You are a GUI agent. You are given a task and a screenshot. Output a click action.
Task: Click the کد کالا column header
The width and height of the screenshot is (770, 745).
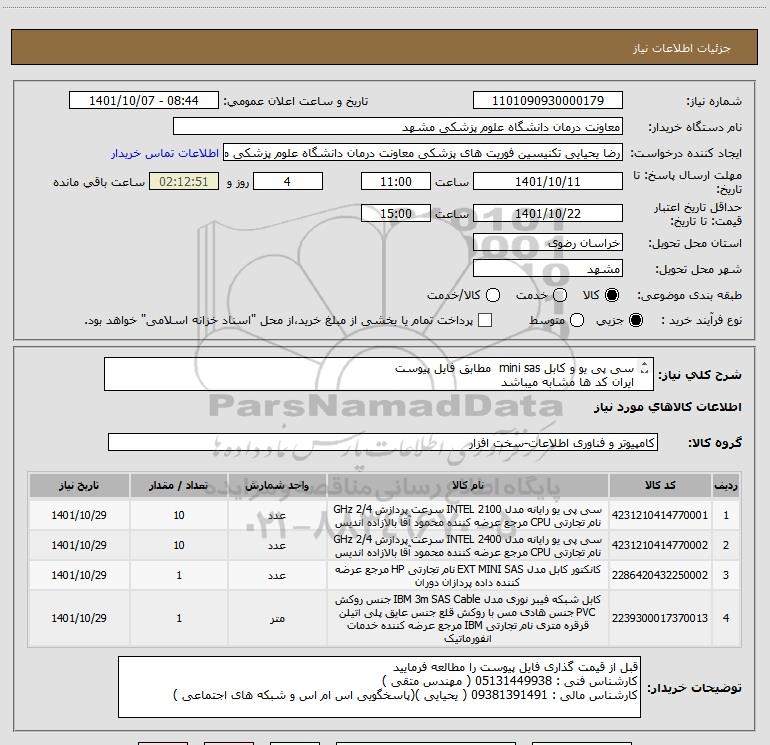point(660,485)
